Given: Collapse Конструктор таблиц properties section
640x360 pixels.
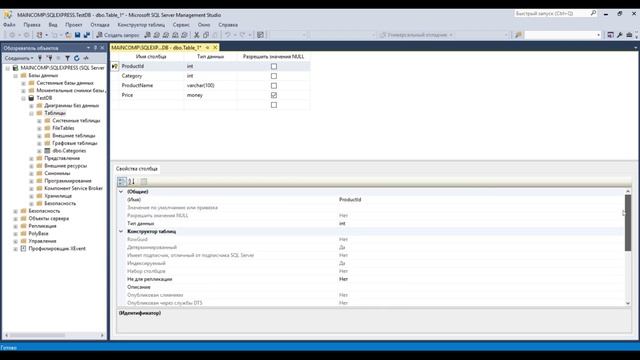Looking at the screenshot, I should click(121, 231).
